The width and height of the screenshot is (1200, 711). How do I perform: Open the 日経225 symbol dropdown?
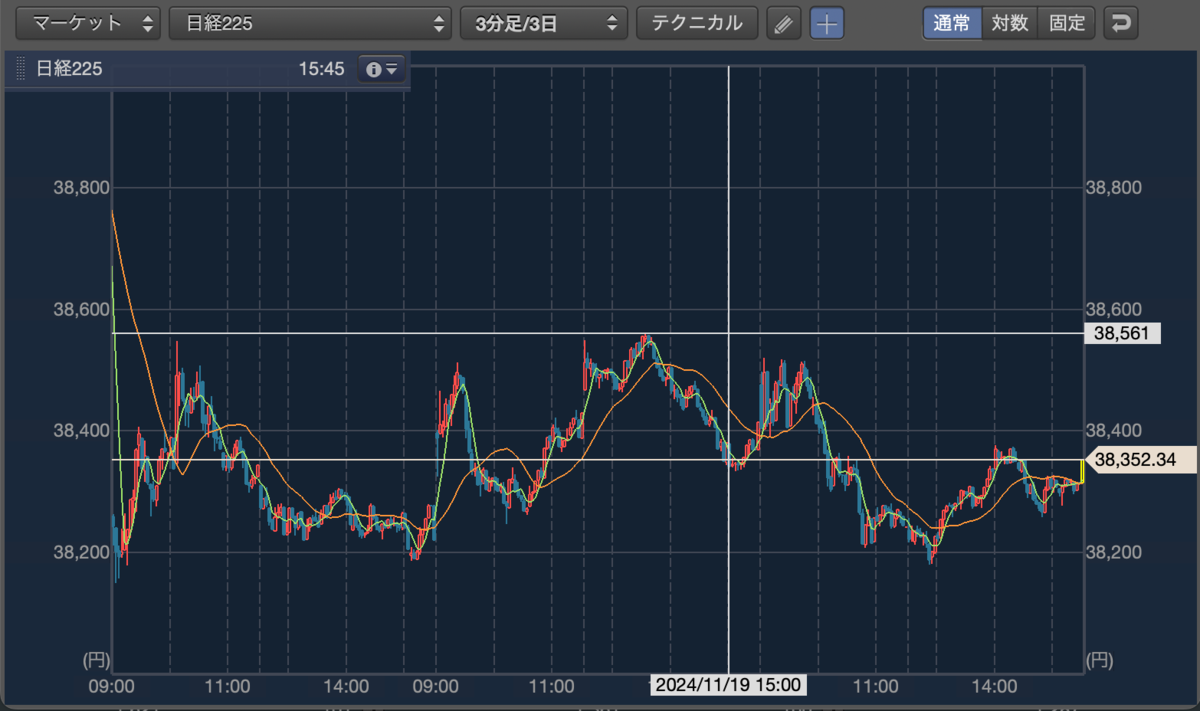(x=311, y=23)
